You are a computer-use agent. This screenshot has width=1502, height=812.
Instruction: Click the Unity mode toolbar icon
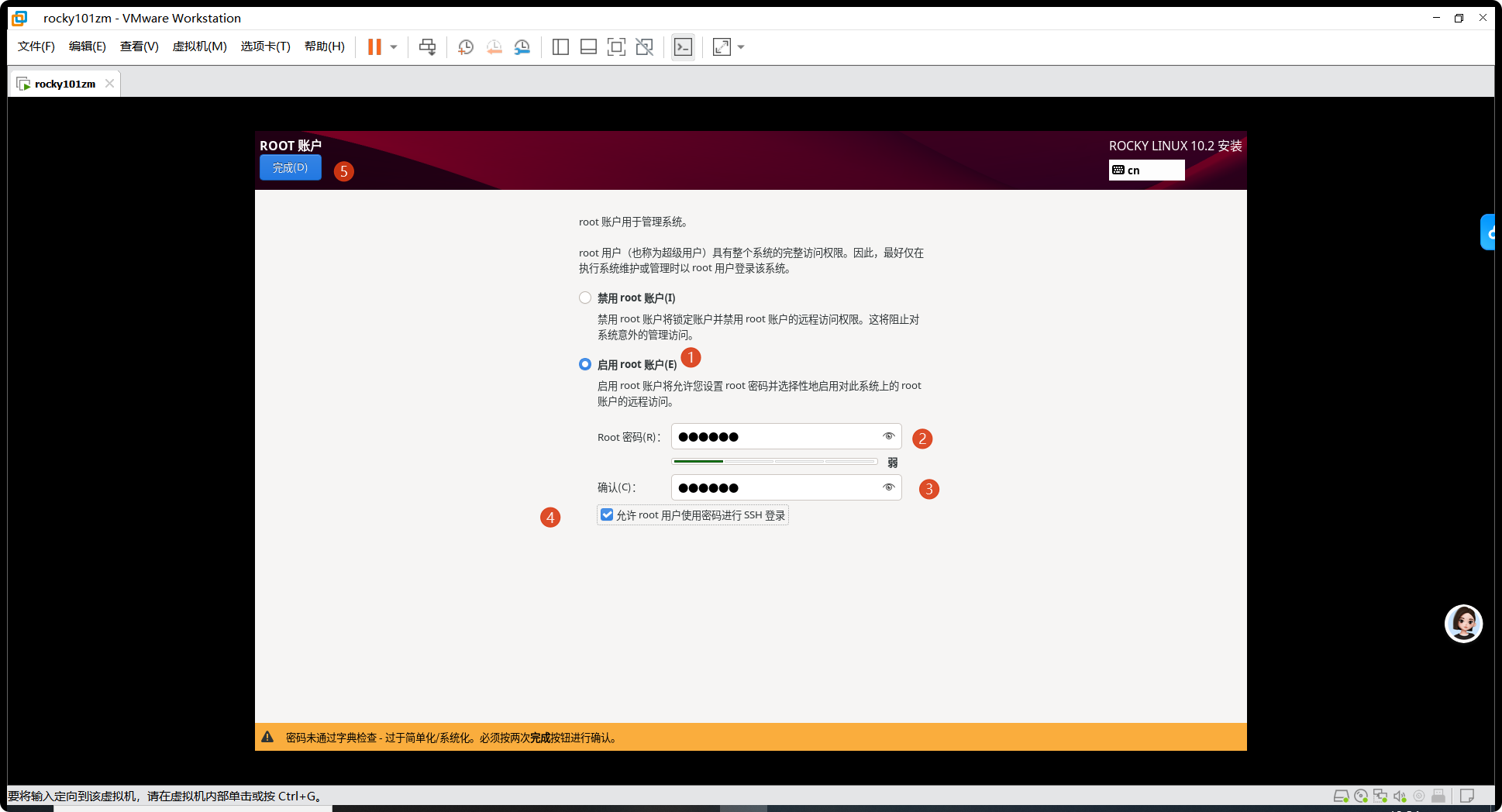click(644, 47)
